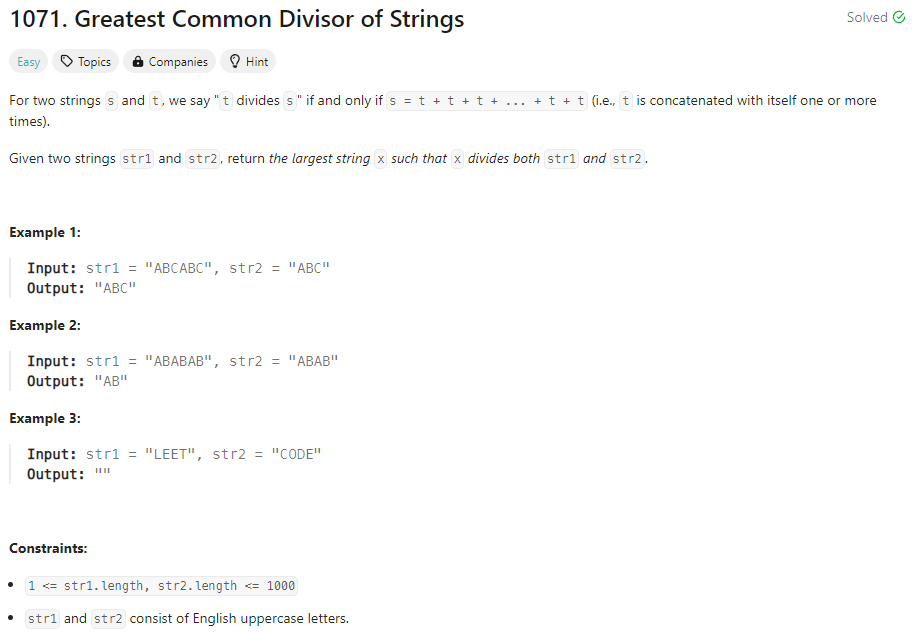This screenshot has height=633, width=917.
Task: Open the Companies label text
Action: (178, 62)
